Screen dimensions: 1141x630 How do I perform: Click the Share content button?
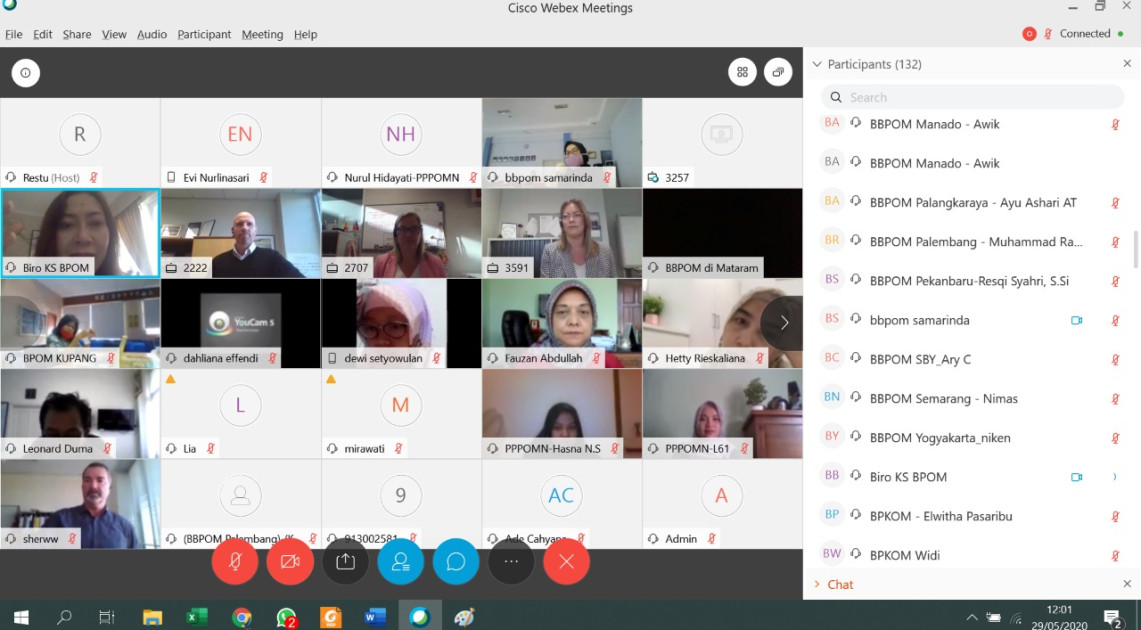pyautogui.click(x=345, y=562)
